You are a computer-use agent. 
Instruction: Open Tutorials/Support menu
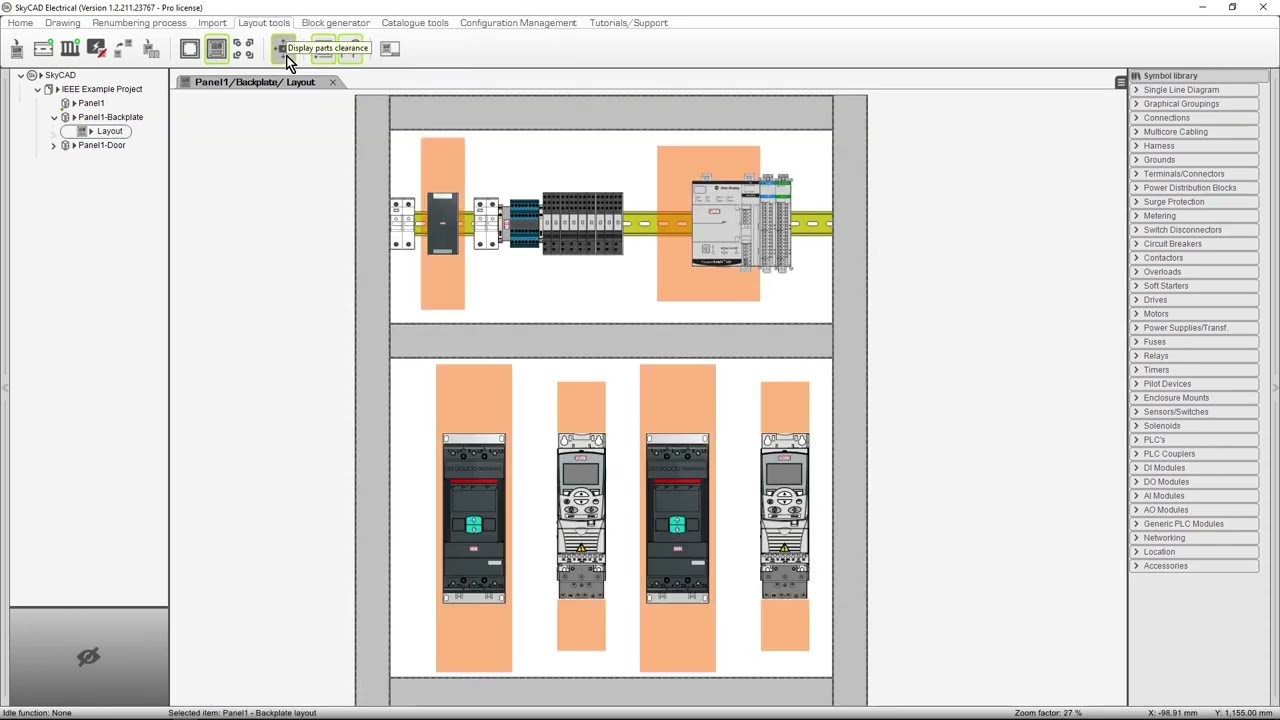coord(629,22)
